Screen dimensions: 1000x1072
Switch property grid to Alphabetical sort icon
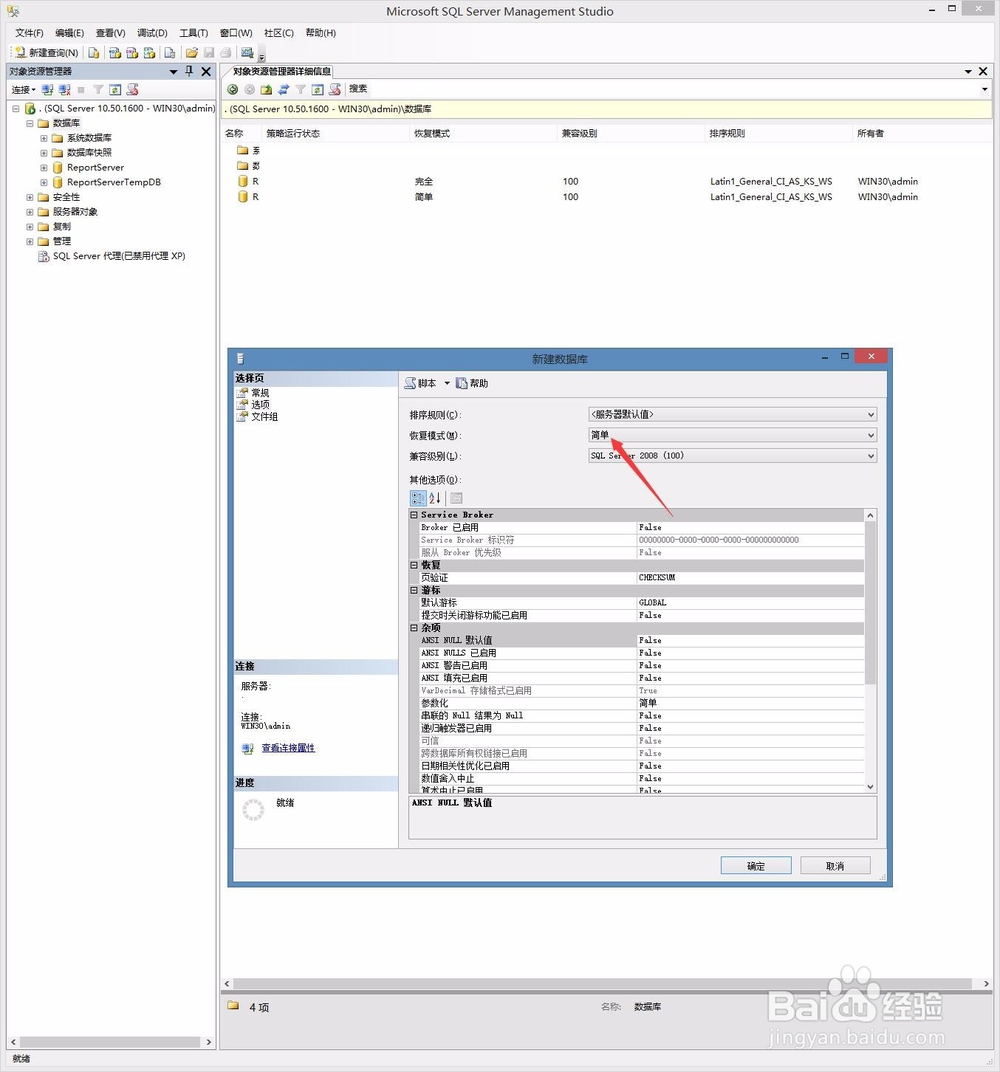click(435, 498)
